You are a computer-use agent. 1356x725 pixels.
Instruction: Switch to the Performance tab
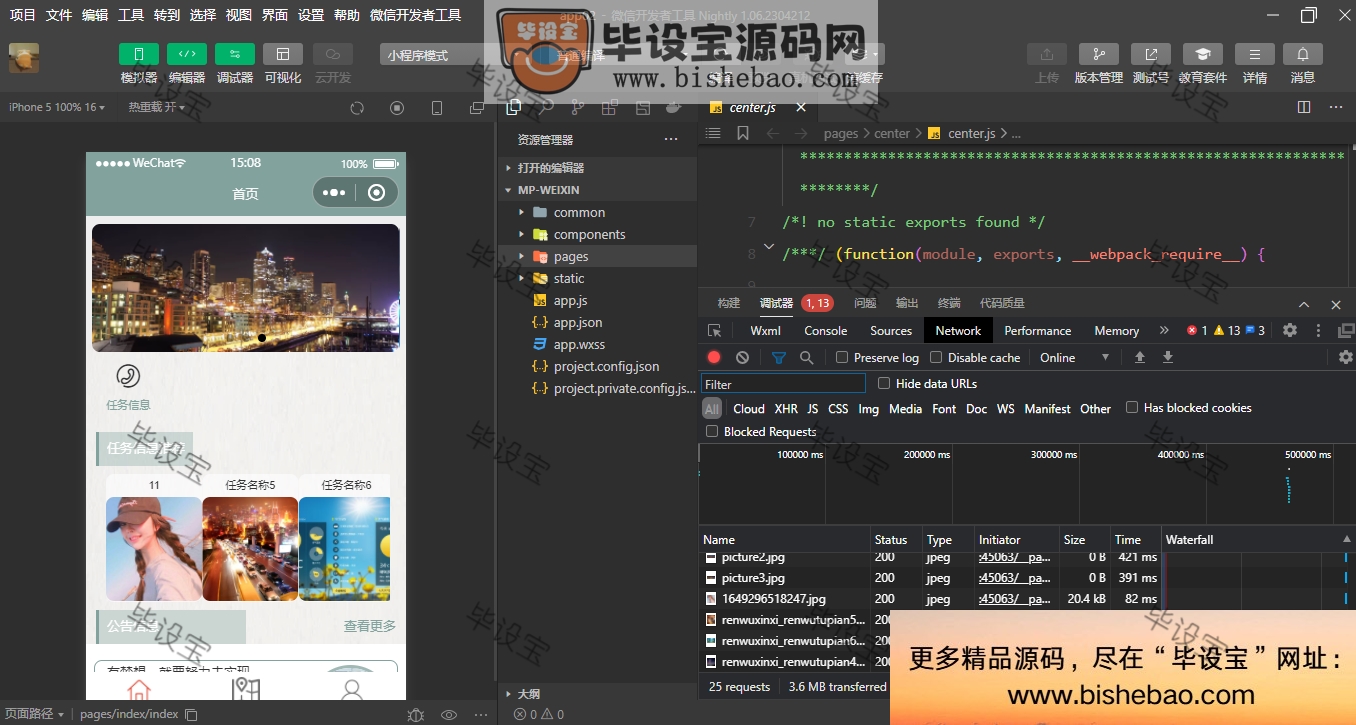(x=1037, y=330)
